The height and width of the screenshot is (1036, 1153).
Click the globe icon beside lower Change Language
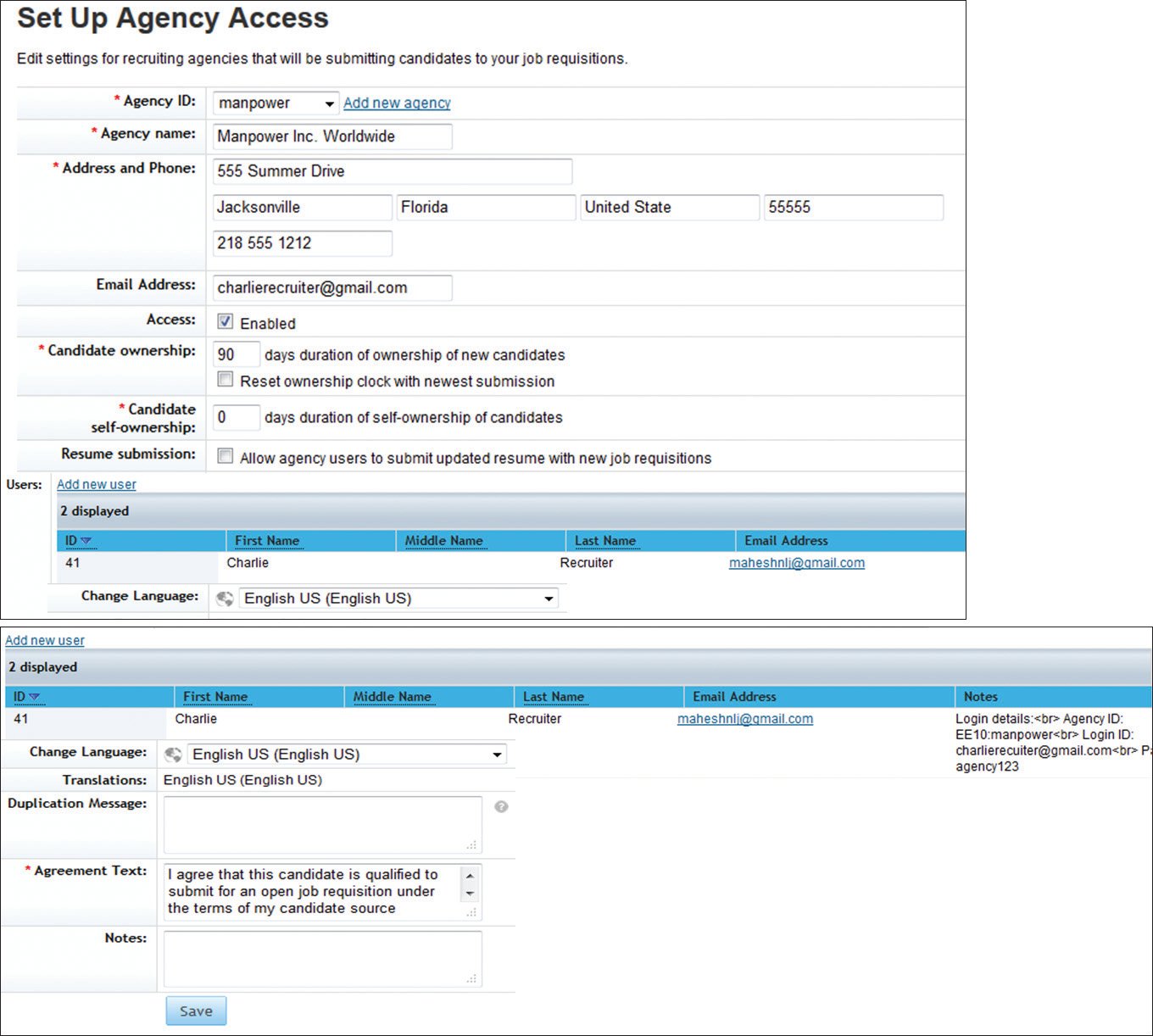pos(173,755)
